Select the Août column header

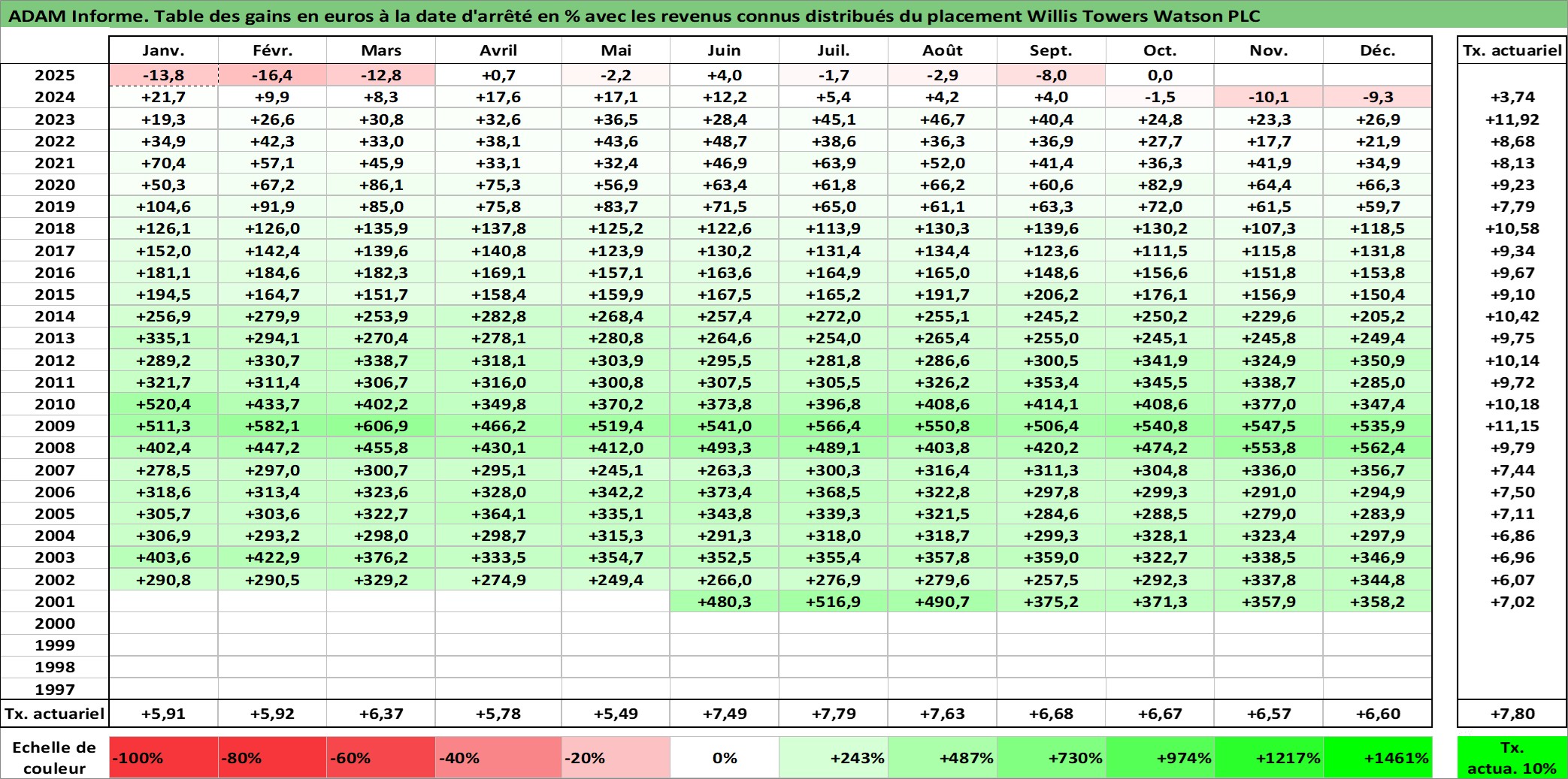[x=943, y=50]
